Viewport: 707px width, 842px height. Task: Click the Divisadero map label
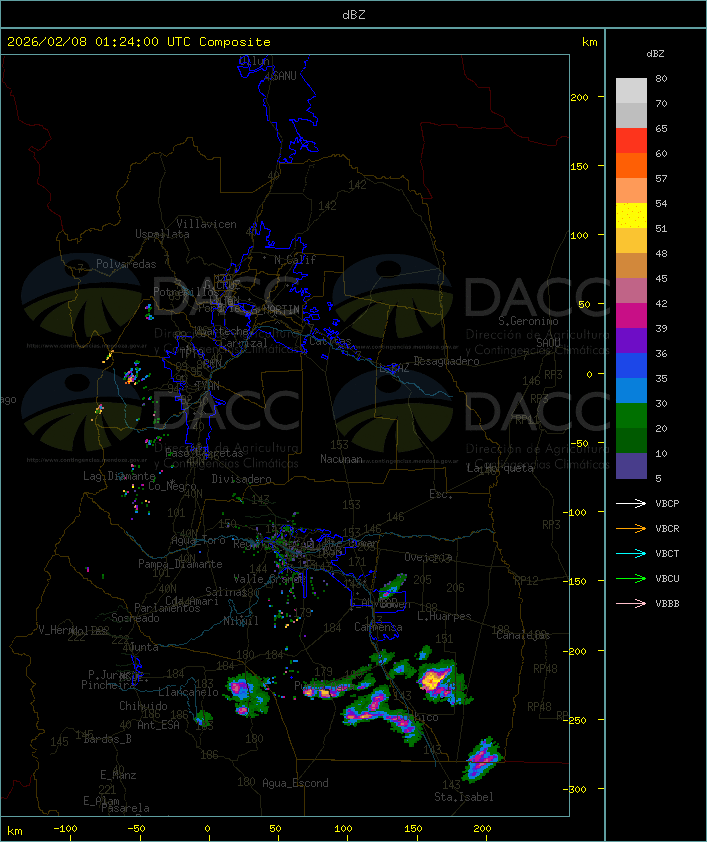point(242,478)
